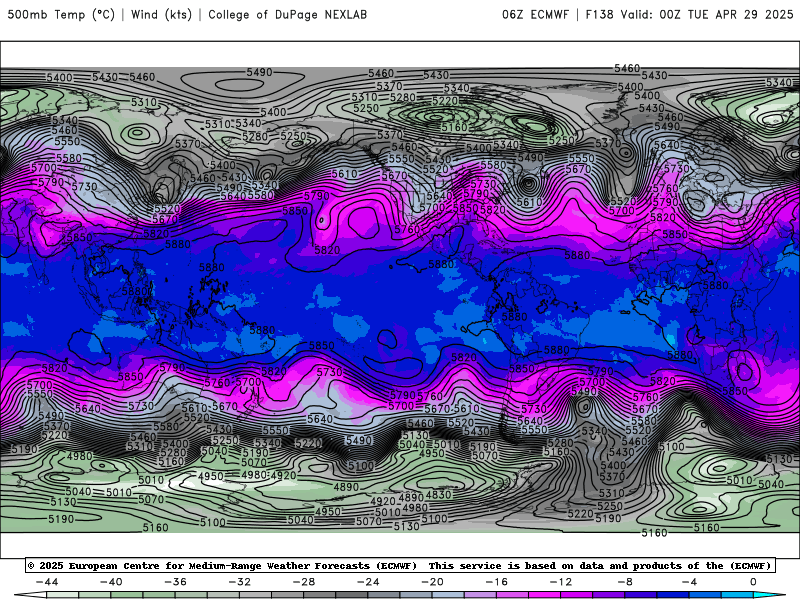Click the 'Valid: 00Z TUE APR 29 2025' text
The height and width of the screenshot is (600, 800).
(707, 15)
